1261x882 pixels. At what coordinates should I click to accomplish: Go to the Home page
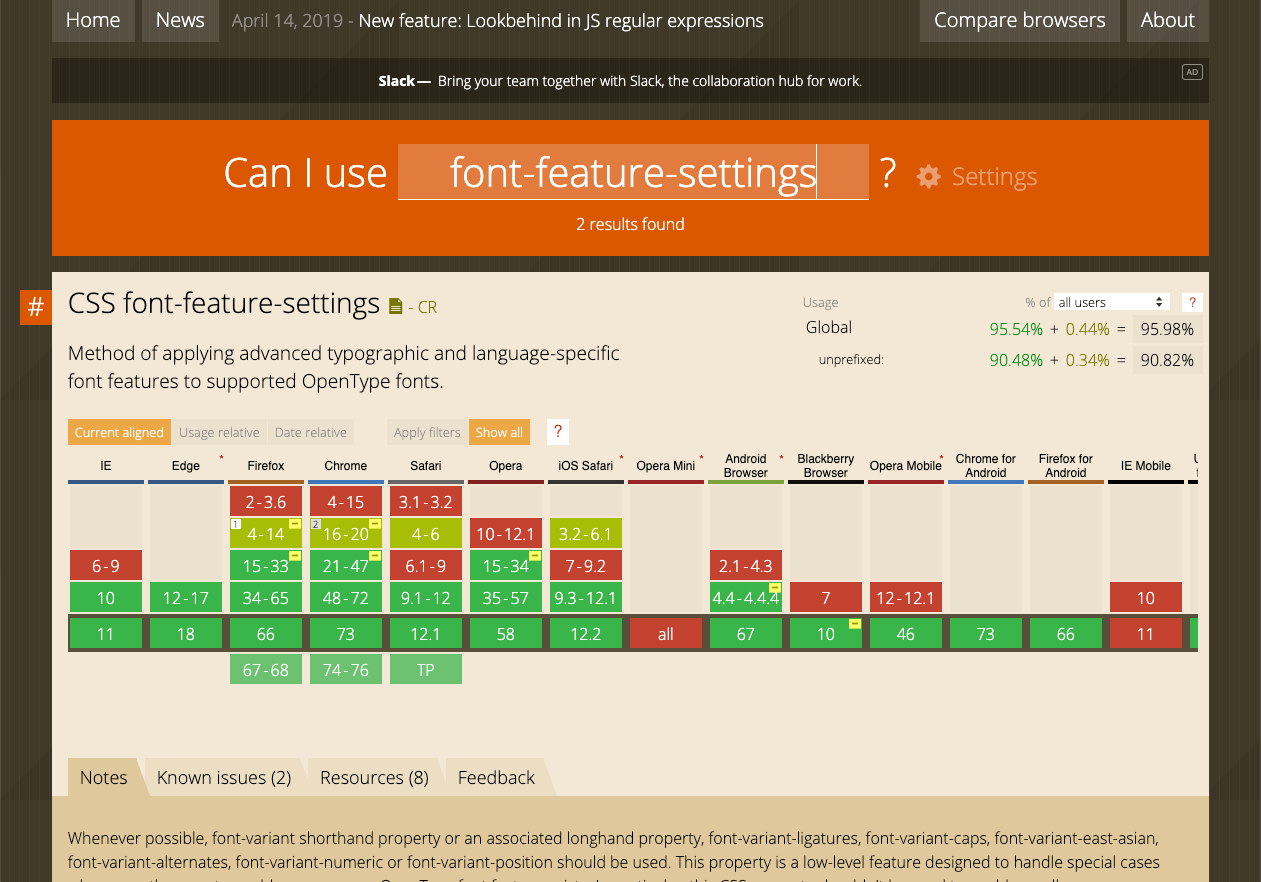pyautogui.click(x=93, y=20)
